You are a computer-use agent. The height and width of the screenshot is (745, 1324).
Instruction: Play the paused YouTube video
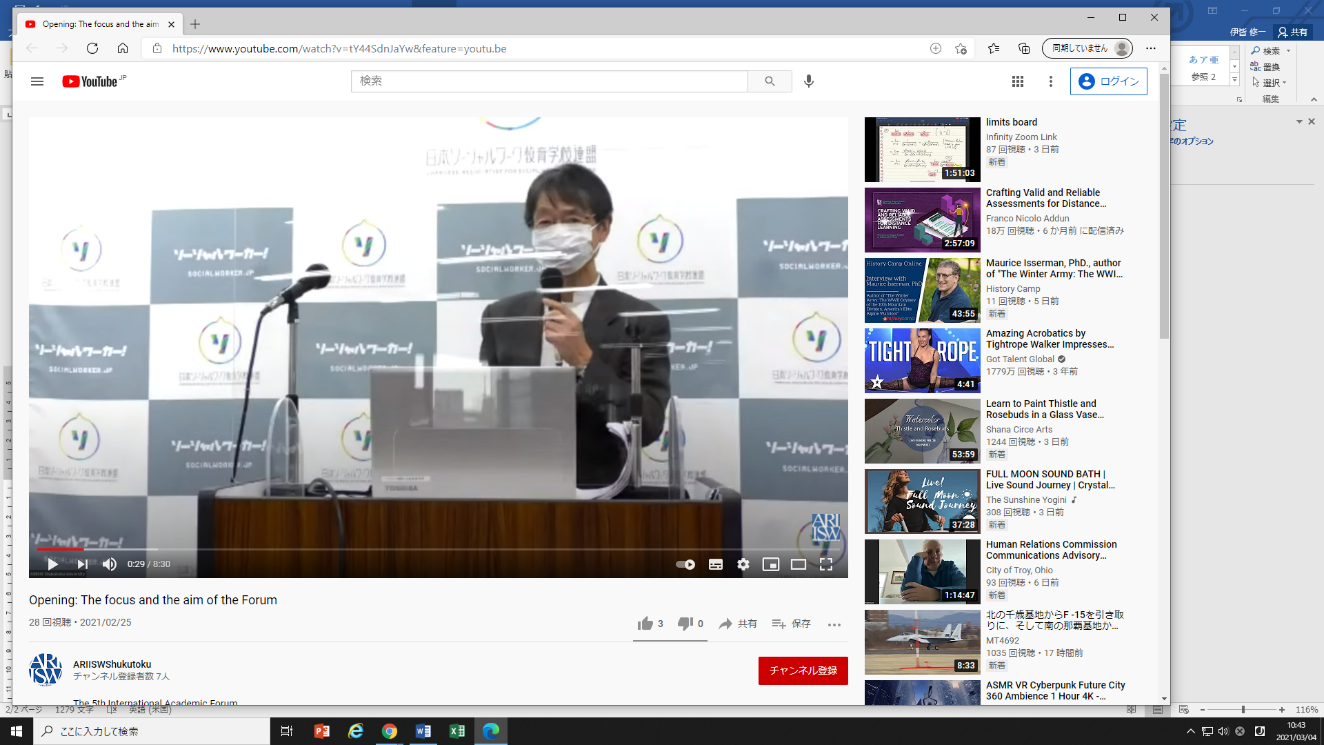tap(52, 564)
